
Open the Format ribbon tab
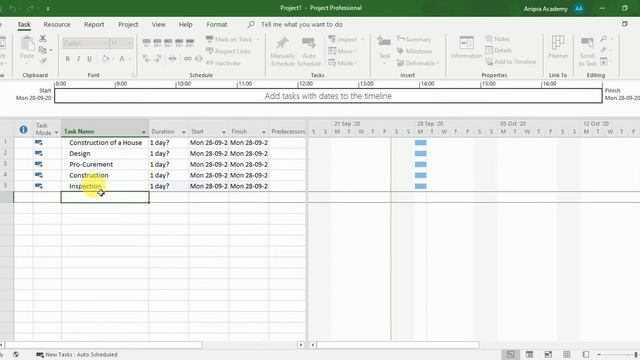tap(217, 24)
